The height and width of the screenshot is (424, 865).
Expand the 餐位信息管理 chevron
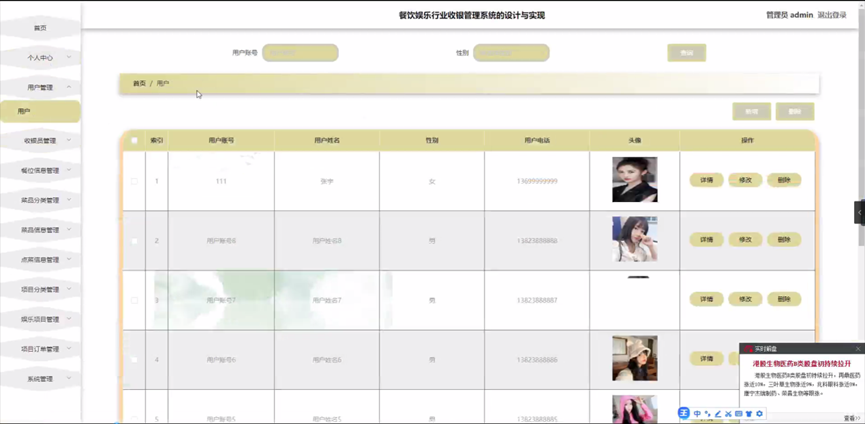tap(69, 170)
